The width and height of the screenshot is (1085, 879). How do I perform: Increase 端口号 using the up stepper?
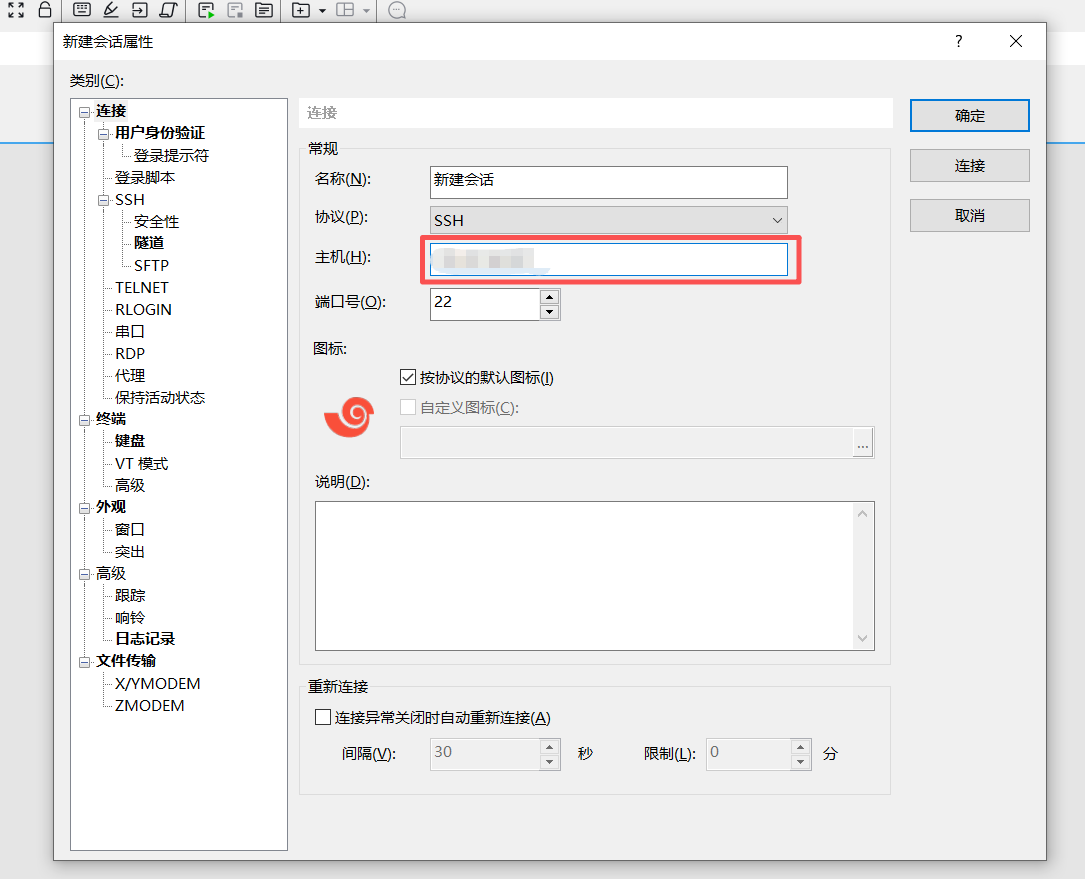point(549,297)
